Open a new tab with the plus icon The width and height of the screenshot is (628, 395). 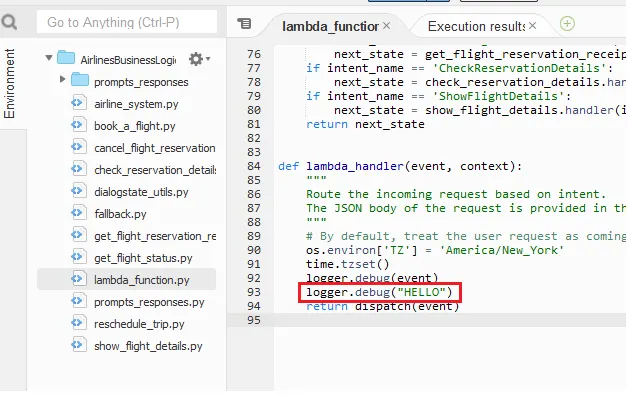(x=567, y=24)
